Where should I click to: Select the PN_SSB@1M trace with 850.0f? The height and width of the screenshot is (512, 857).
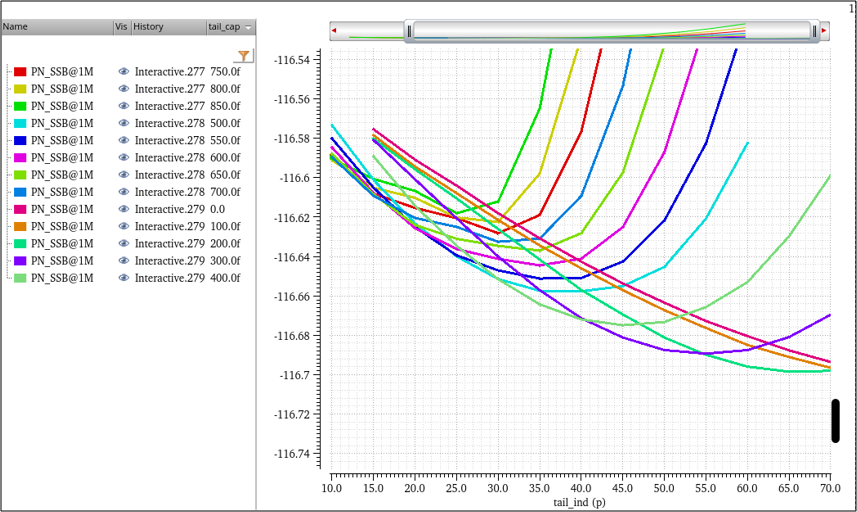tap(62, 106)
